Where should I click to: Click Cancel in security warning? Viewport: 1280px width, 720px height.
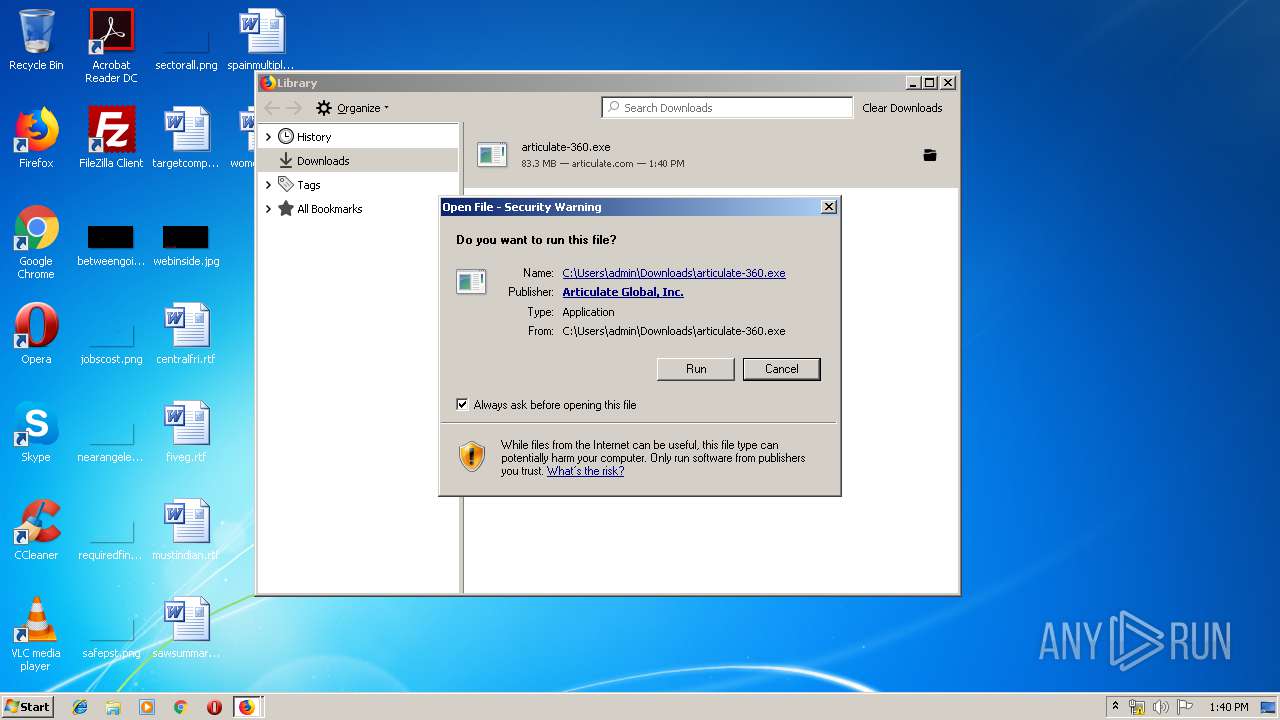pyautogui.click(x=782, y=369)
